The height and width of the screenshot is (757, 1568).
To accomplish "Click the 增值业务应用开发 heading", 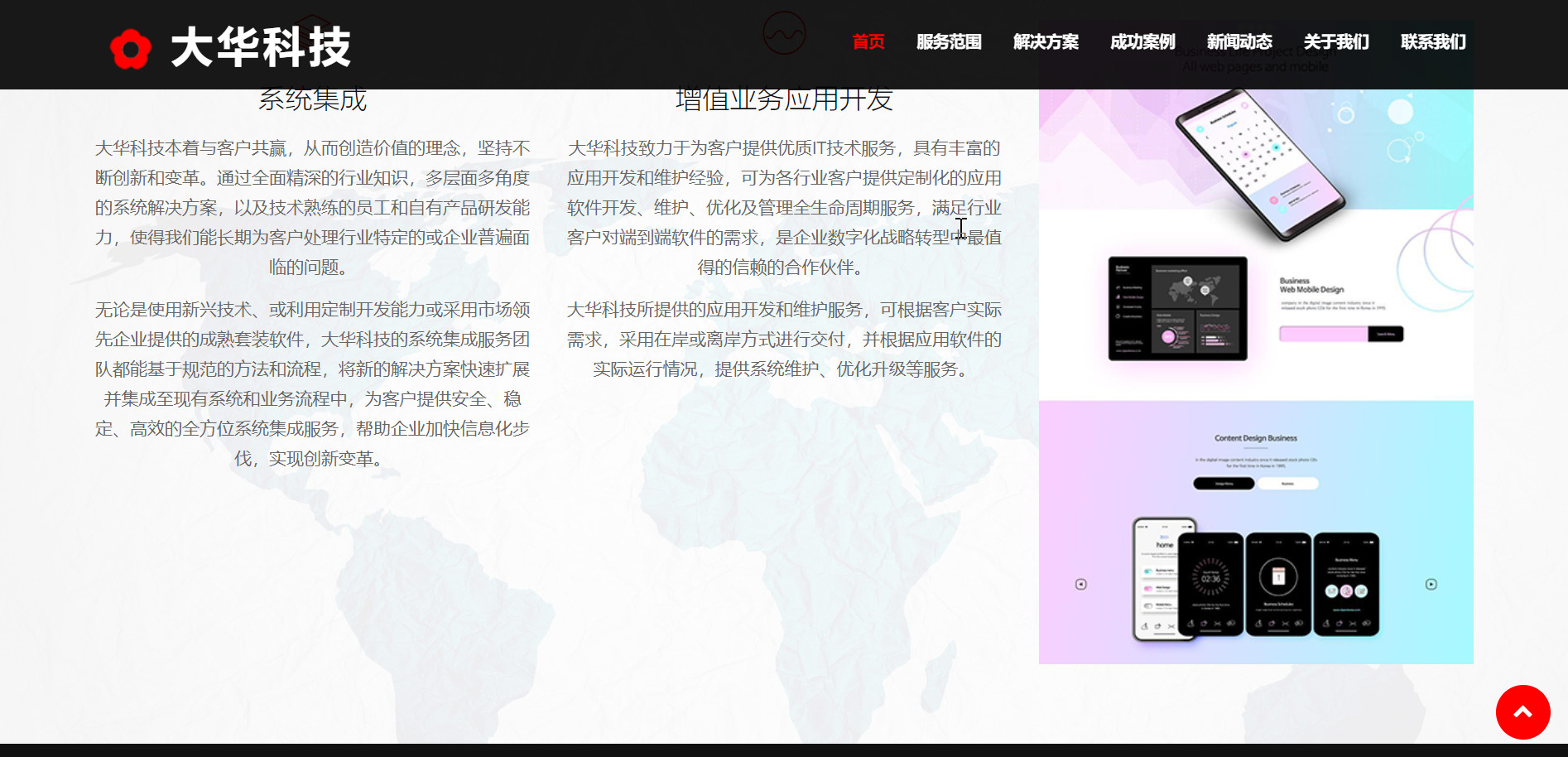I will (784, 100).
